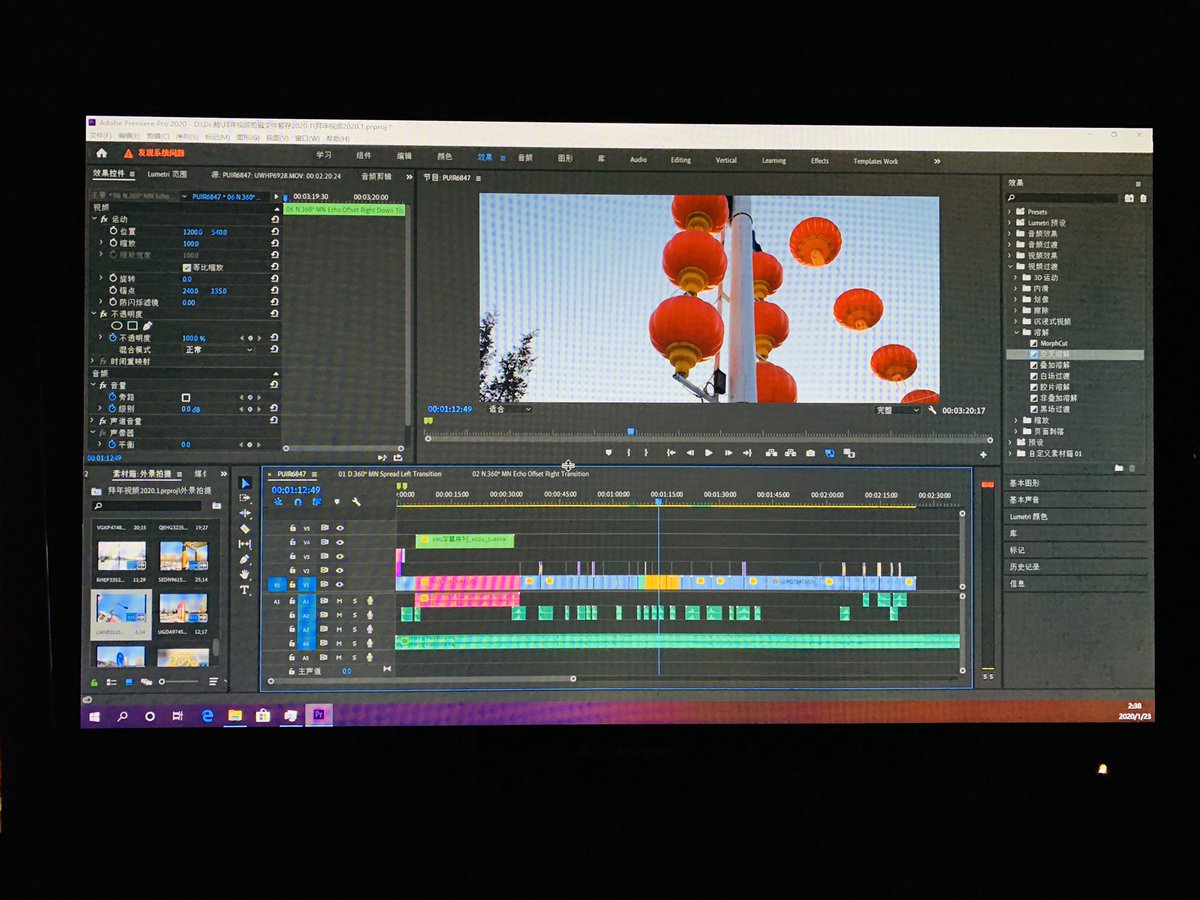Draw ellipse mask under 不透明度

pyautogui.click(x=117, y=326)
